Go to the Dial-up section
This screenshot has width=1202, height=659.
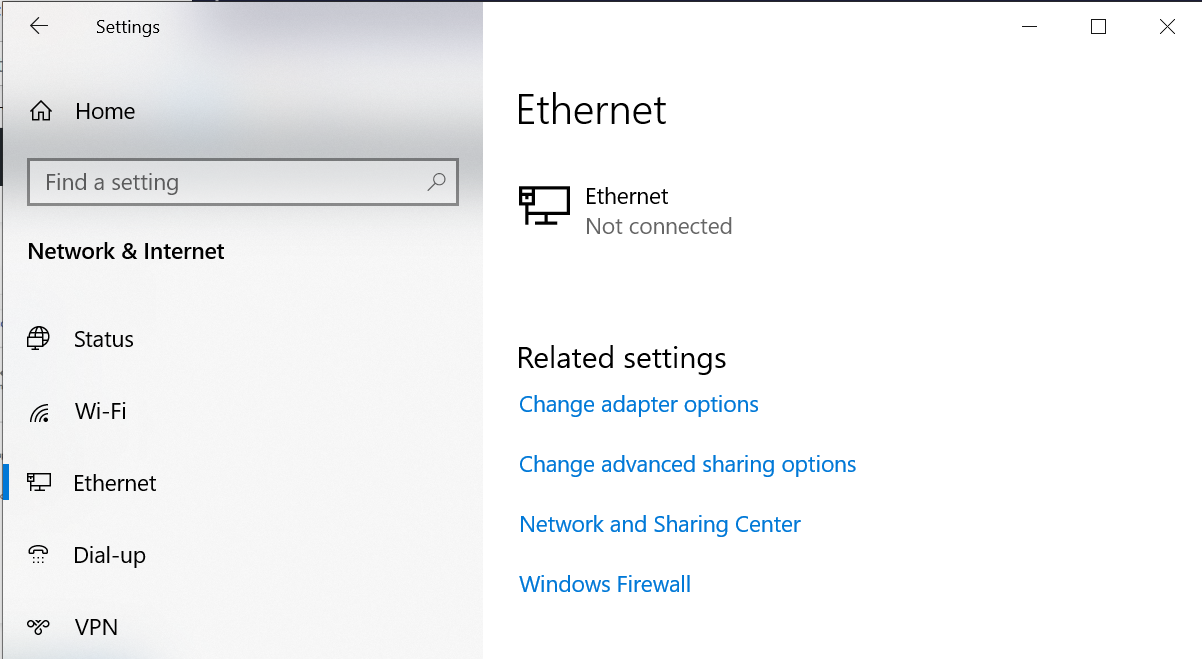[110, 555]
